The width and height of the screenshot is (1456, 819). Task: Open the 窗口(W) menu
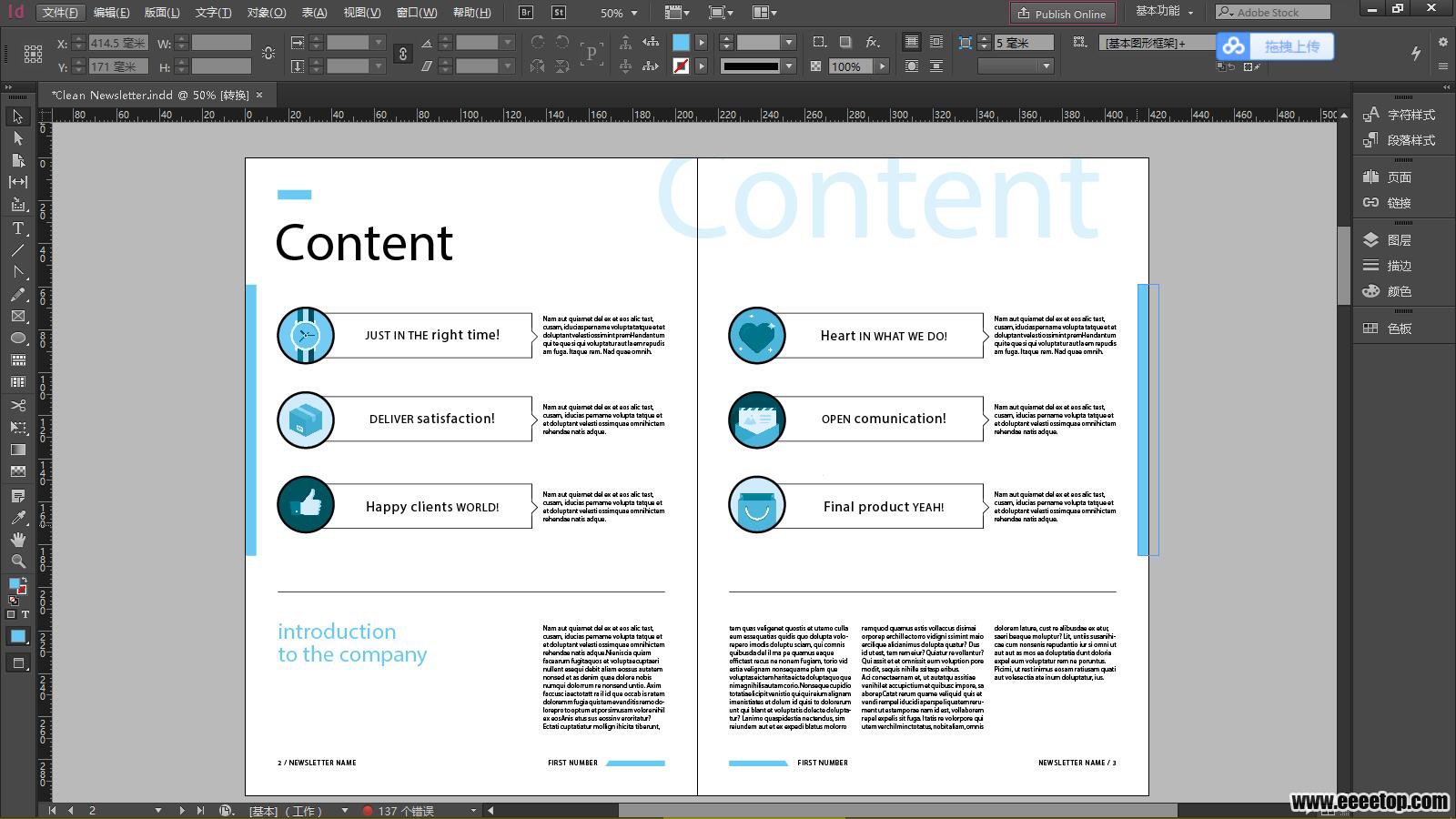tap(417, 12)
